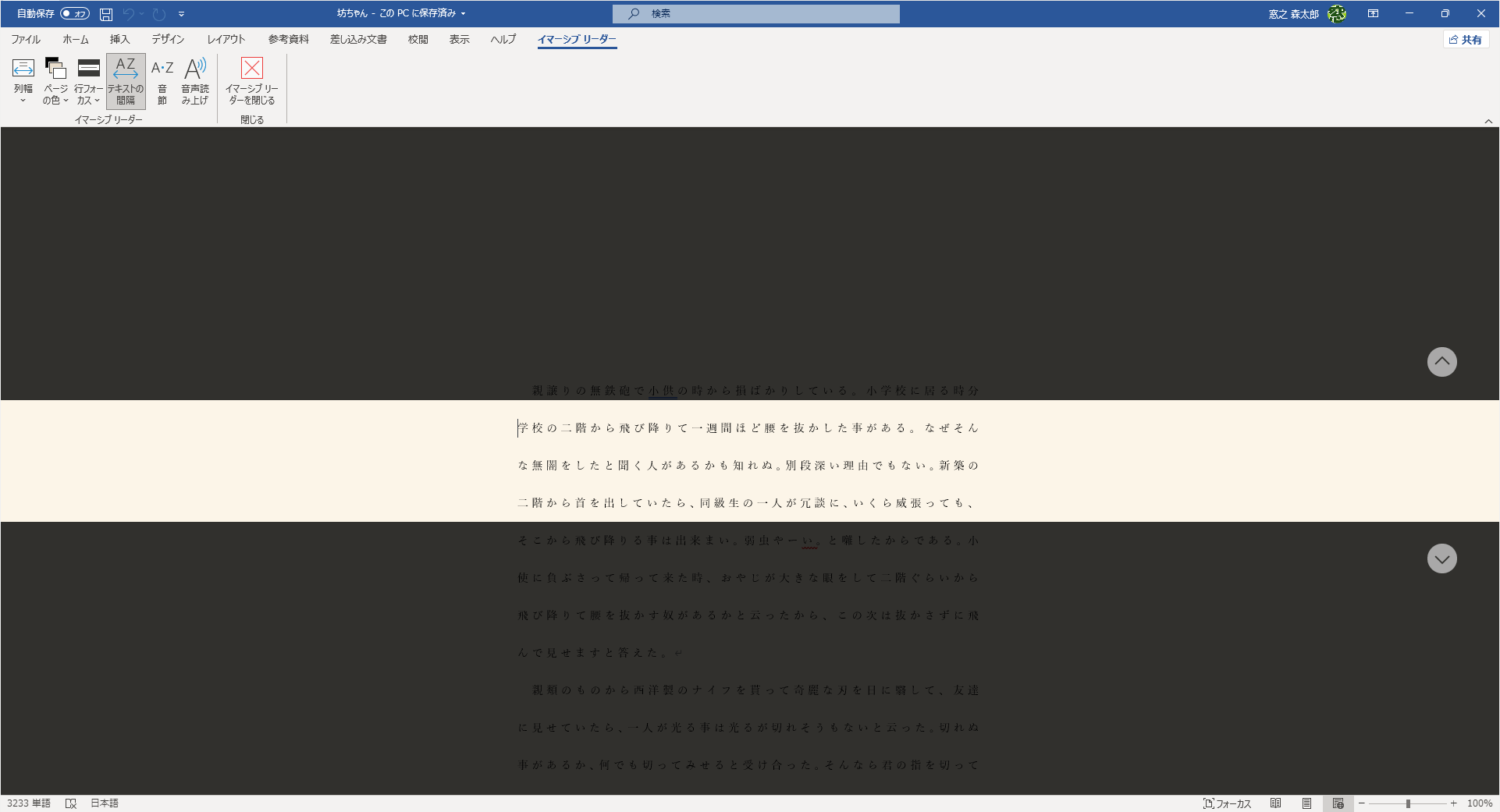
Task: Click the user account avatar
Action: click(1337, 14)
